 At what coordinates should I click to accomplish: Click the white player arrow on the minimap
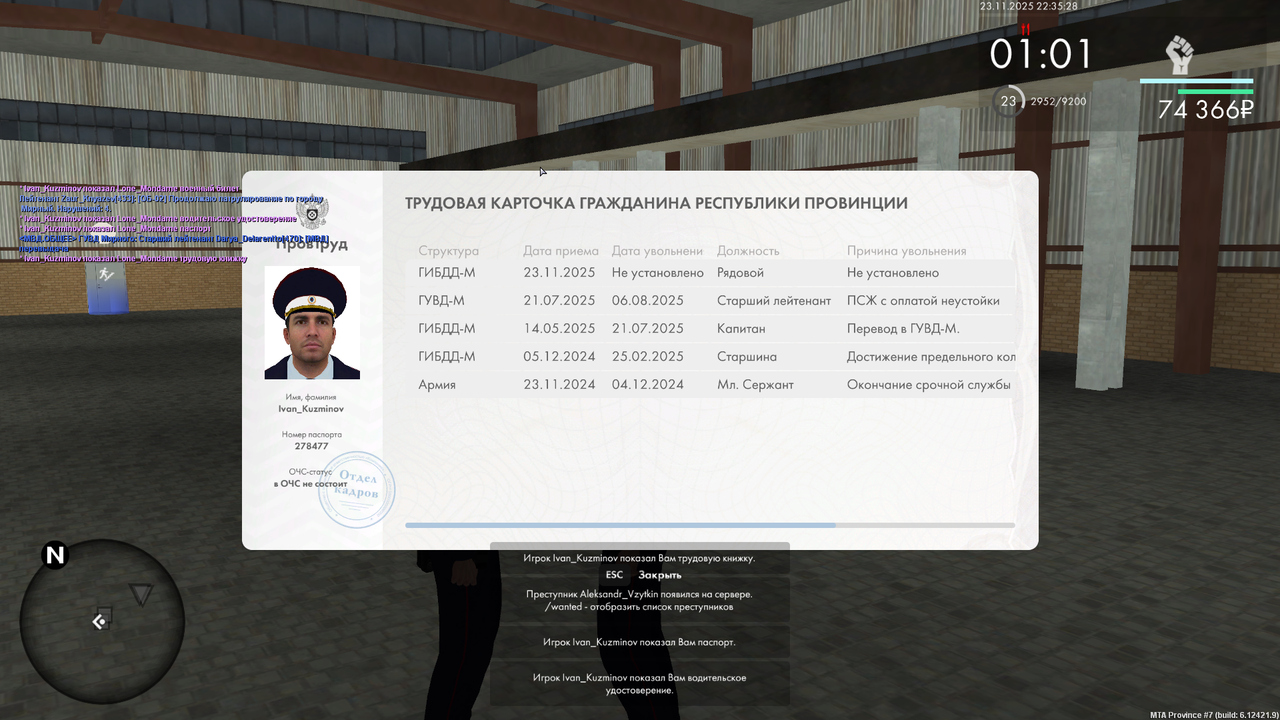point(99,622)
